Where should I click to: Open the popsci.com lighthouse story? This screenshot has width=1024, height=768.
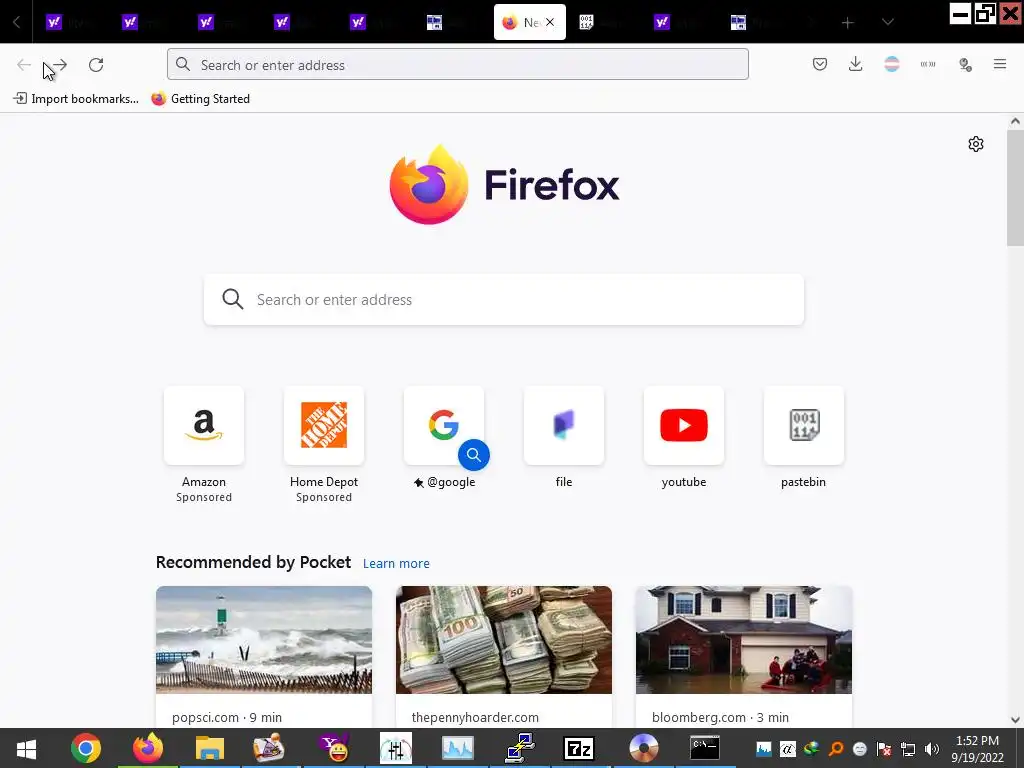[x=264, y=656]
